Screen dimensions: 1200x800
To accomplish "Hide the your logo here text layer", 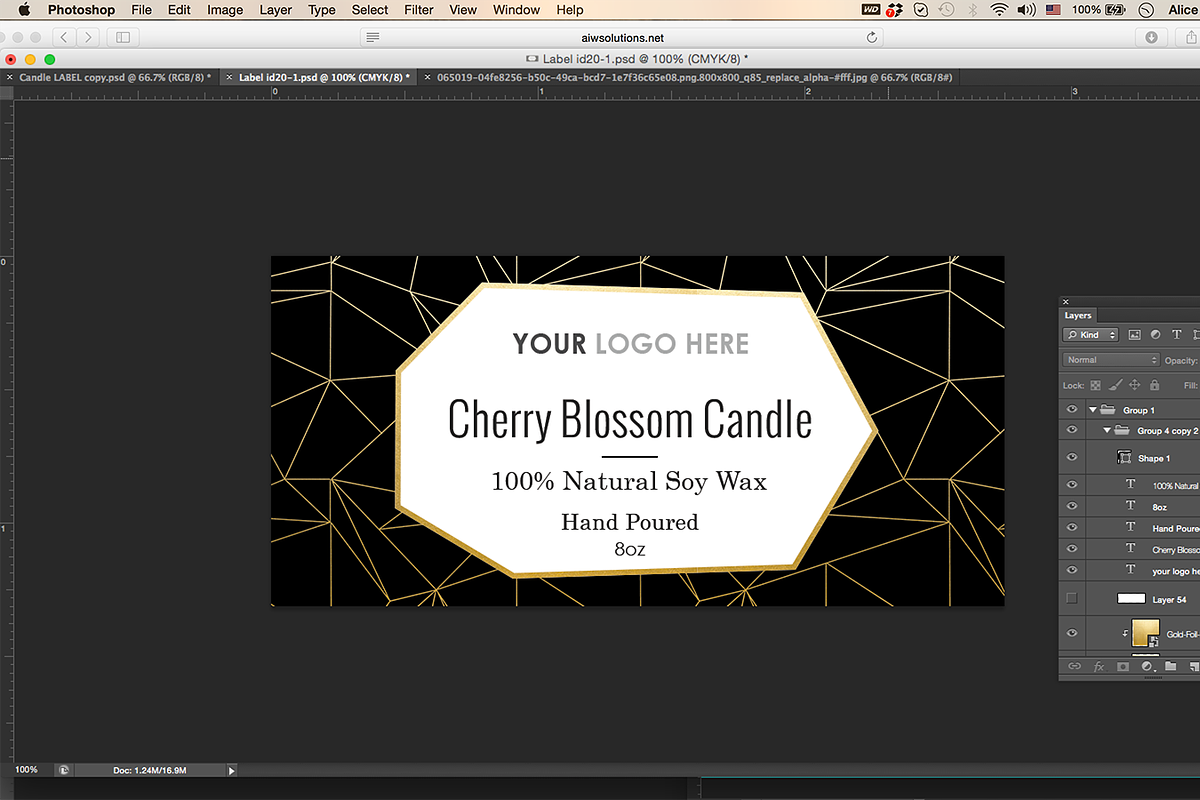I will 1072,570.
